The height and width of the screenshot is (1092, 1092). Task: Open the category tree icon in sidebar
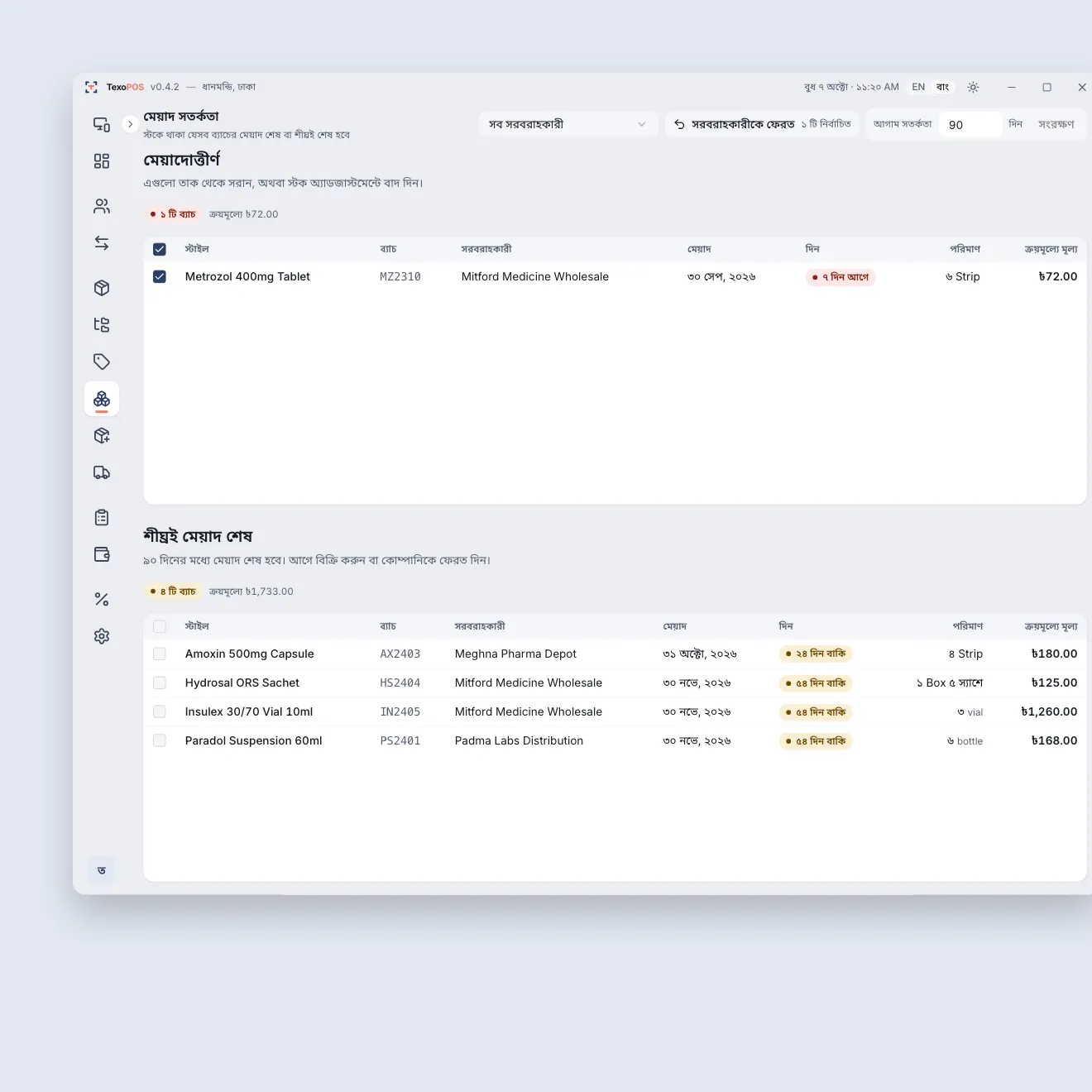click(102, 324)
